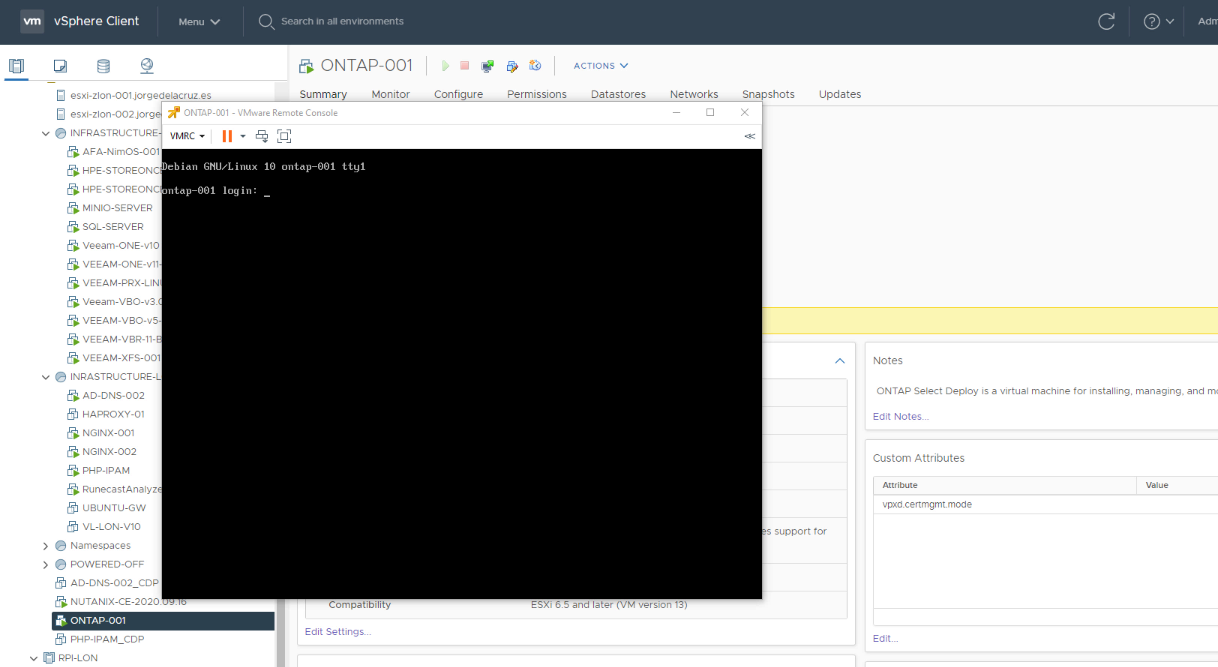Viewport: 1218px width, 667px height.
Task: Click the vSphere refresh icon
Action: pyautogui.click(x=1106, y=21)
